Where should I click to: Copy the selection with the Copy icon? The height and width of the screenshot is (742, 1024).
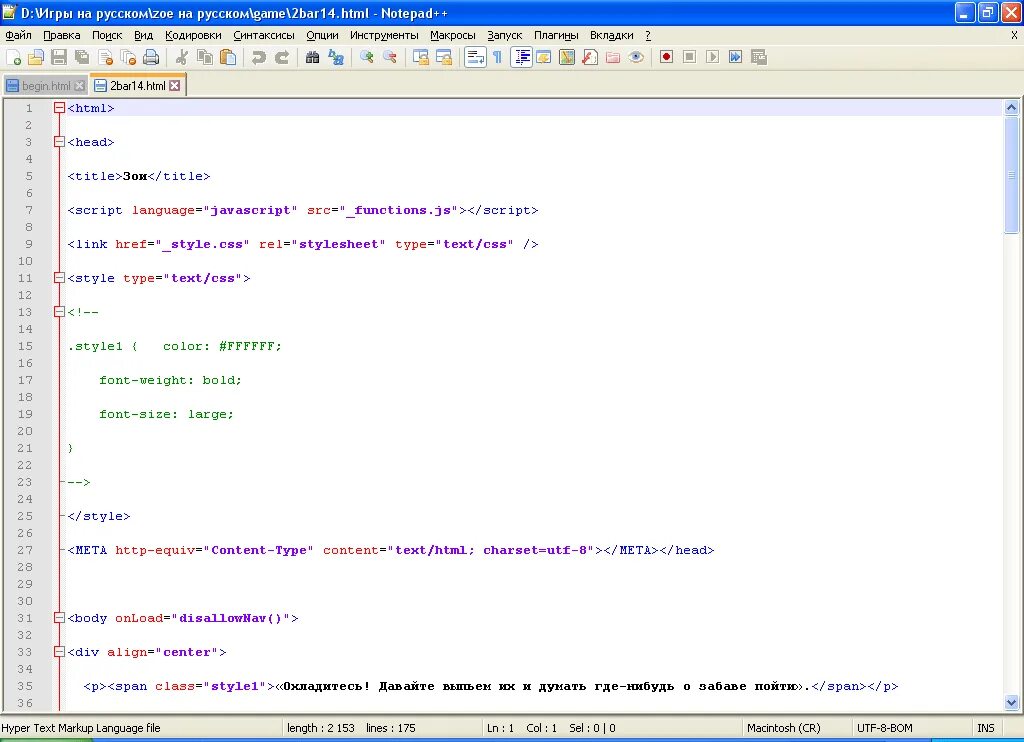tap(204, 57)
